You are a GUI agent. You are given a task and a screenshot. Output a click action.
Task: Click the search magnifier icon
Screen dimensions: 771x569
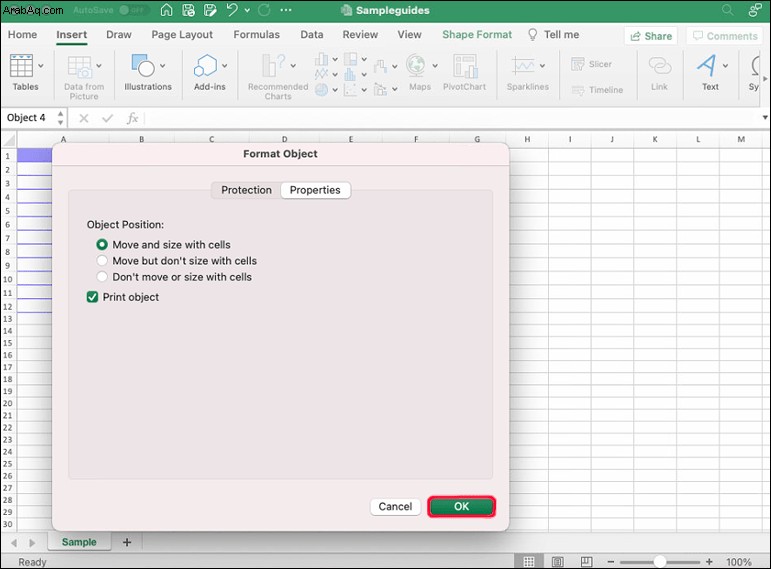coord(727,10)
